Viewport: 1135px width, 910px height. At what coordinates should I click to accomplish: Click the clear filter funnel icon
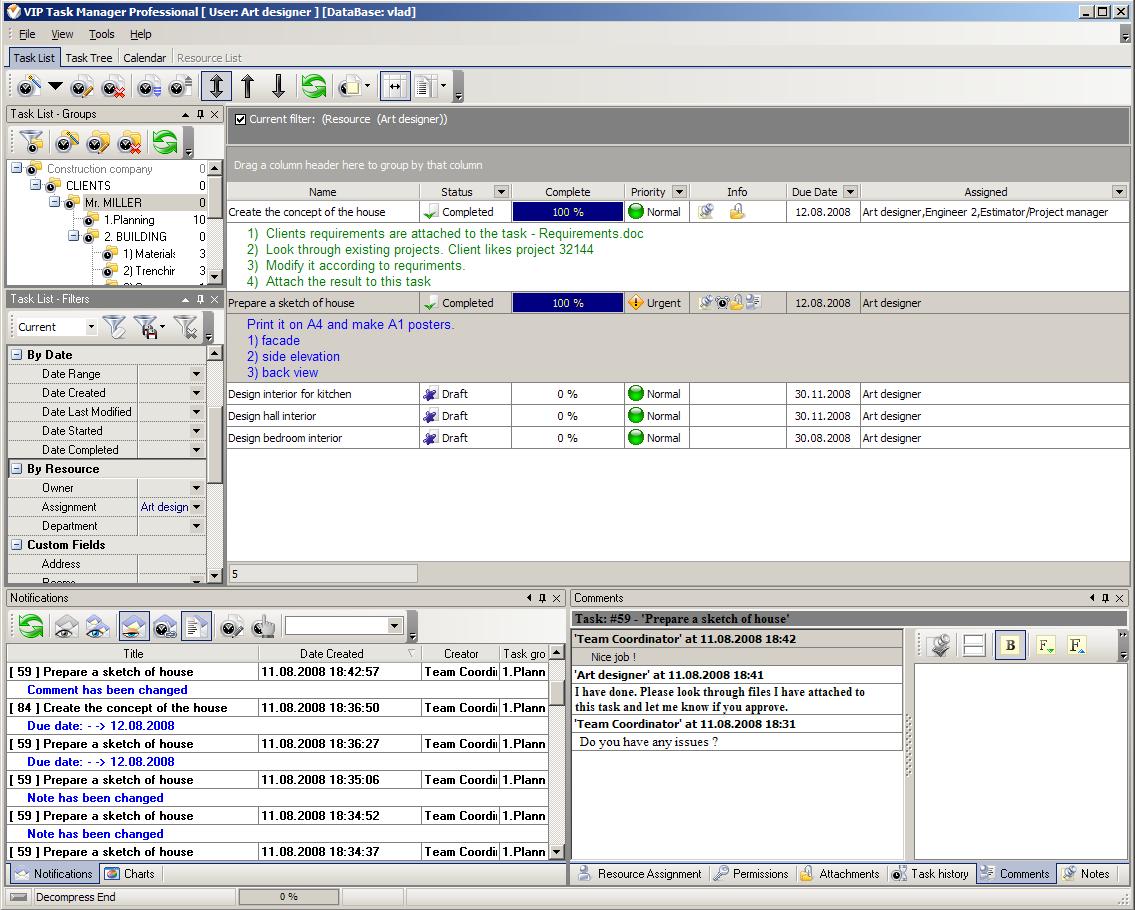(x=185, y=327)
